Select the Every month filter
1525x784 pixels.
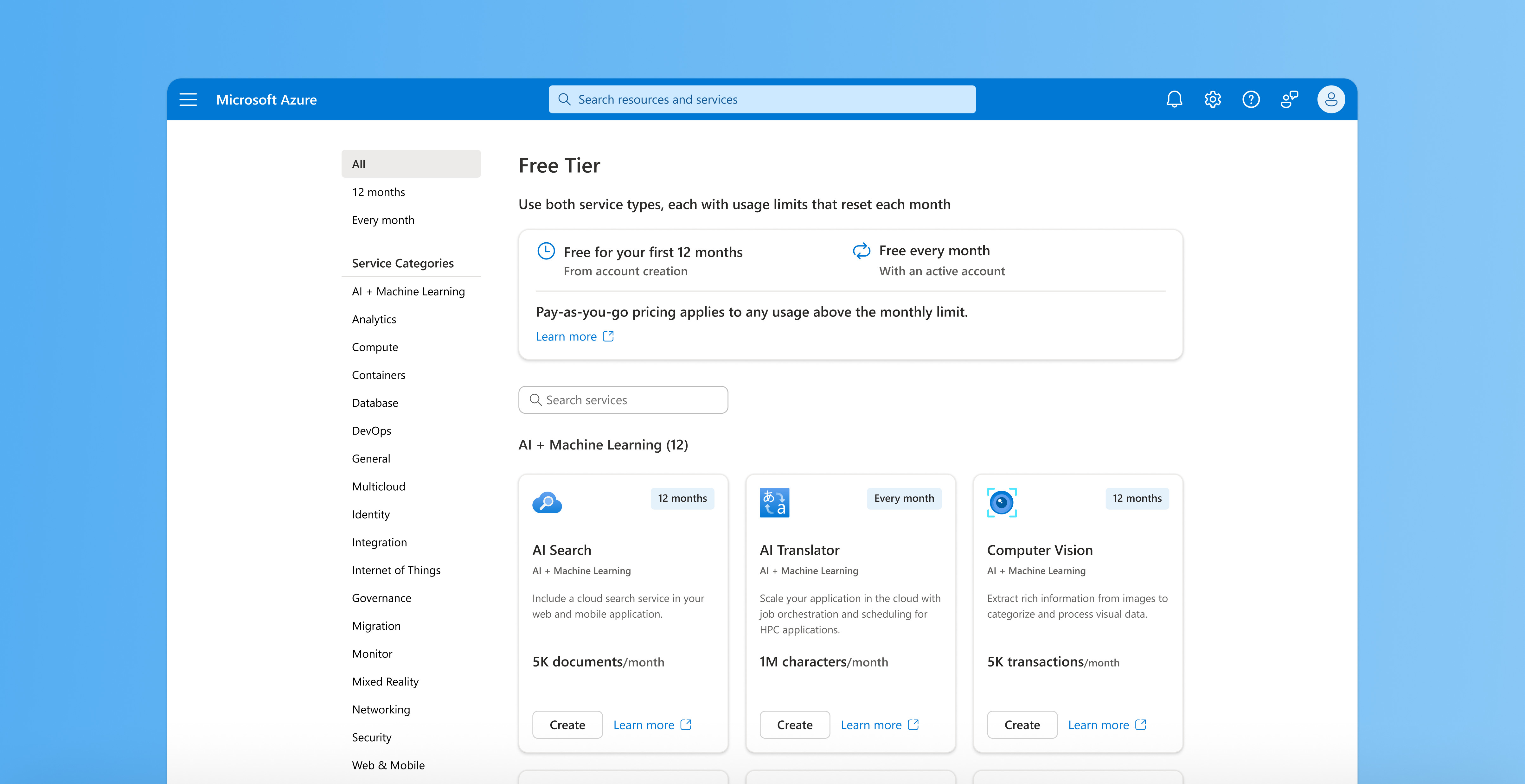411,220
